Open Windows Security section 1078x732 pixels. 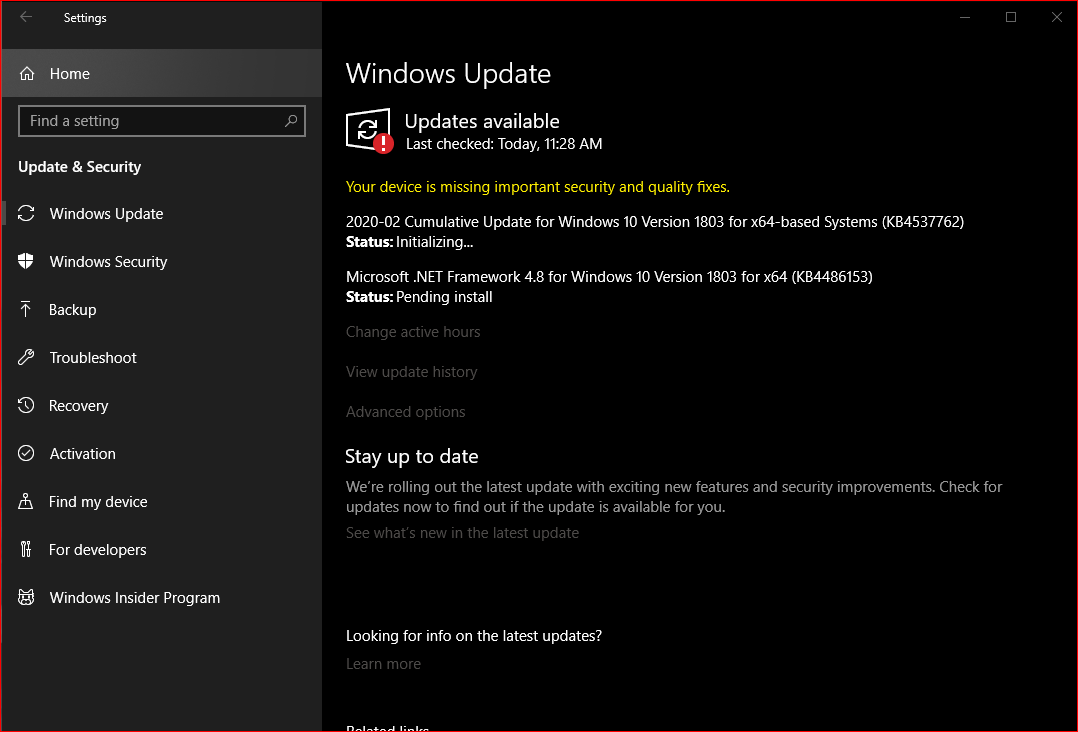[162, 261]
